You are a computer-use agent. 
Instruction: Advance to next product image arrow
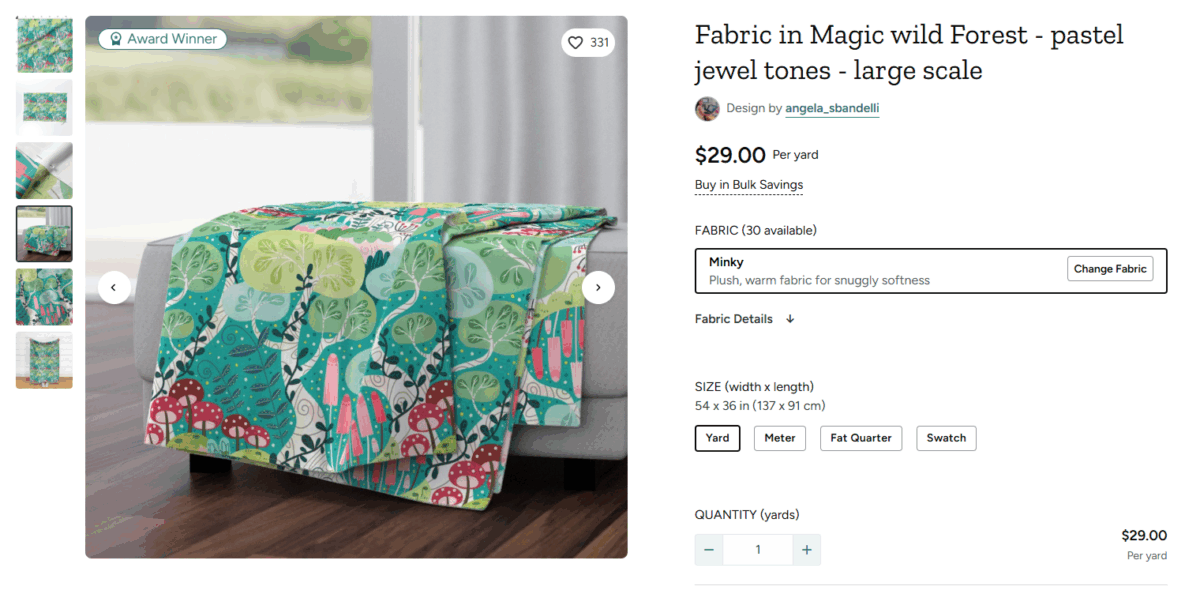click(x=598, y=287)
